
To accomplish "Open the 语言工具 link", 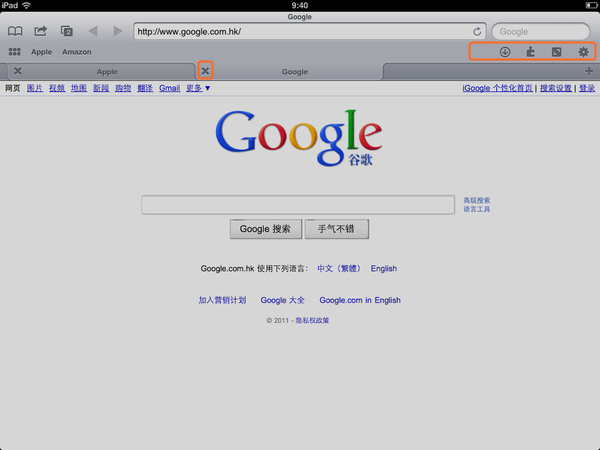I will (476, 209).
